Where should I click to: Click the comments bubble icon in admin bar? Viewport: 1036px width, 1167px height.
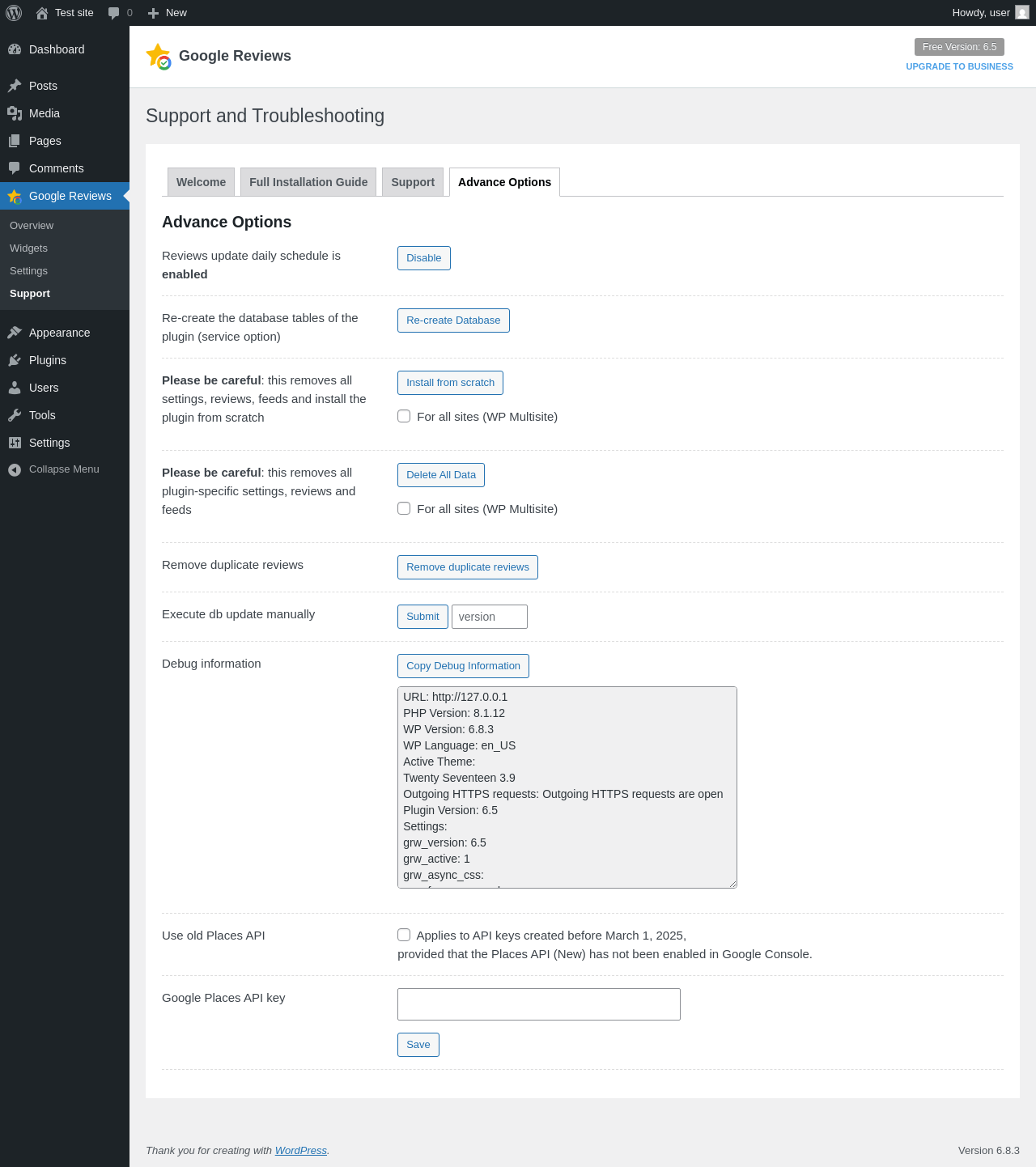(x=114, y=13)
